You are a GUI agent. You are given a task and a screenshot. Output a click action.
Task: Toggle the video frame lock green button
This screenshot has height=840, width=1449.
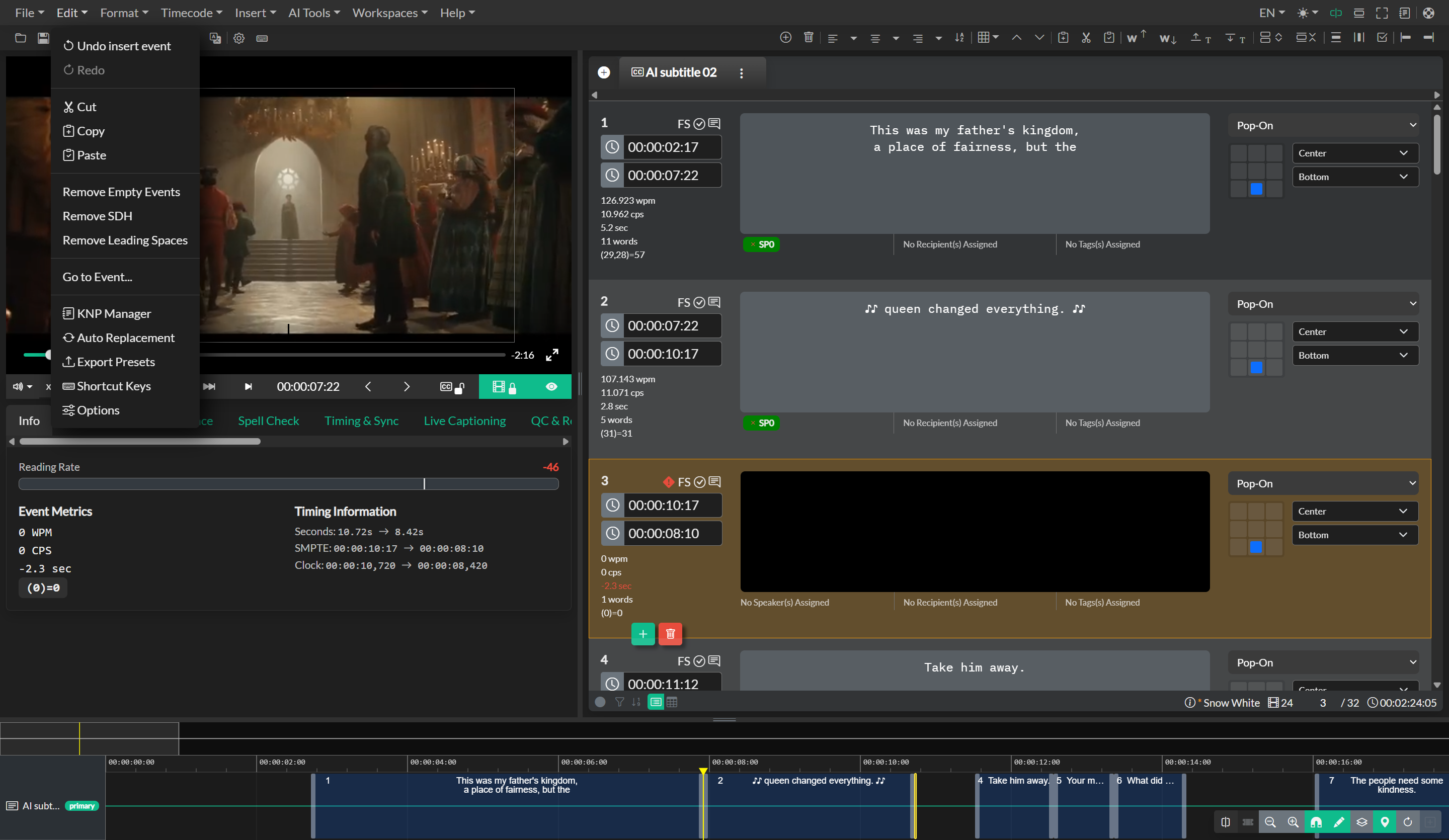pos(504,387)
